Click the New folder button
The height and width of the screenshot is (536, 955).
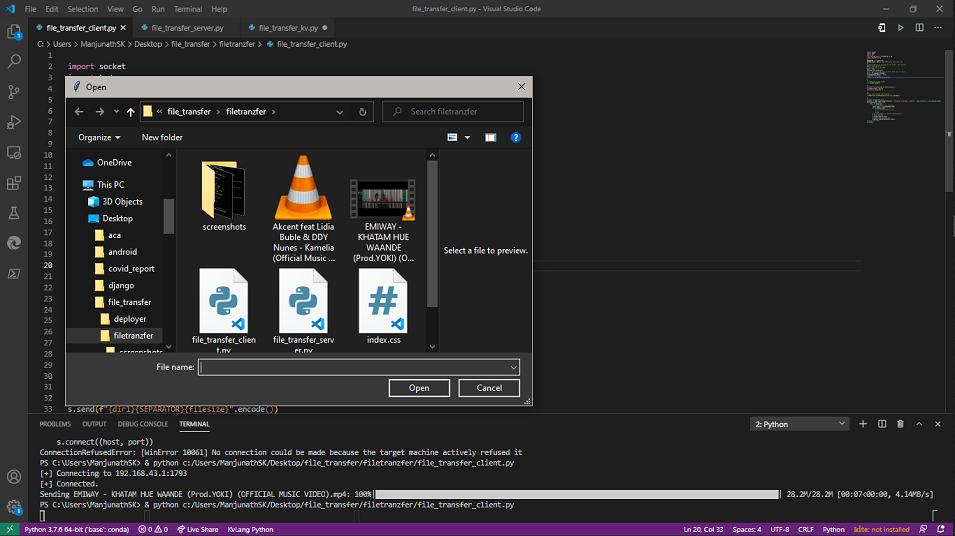click(162, 138)
